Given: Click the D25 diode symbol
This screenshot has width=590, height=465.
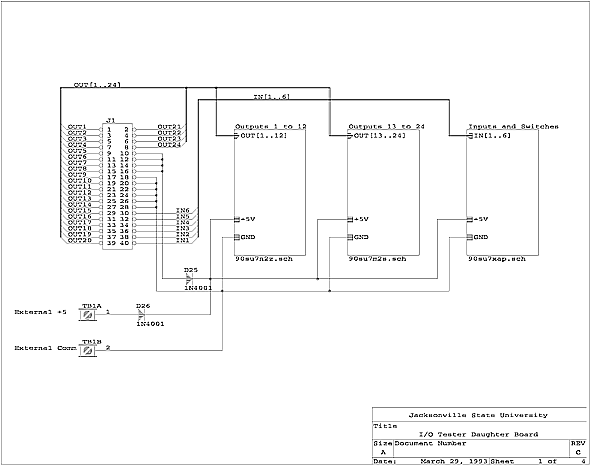Looking at the screenshot, I should [189, 279].
